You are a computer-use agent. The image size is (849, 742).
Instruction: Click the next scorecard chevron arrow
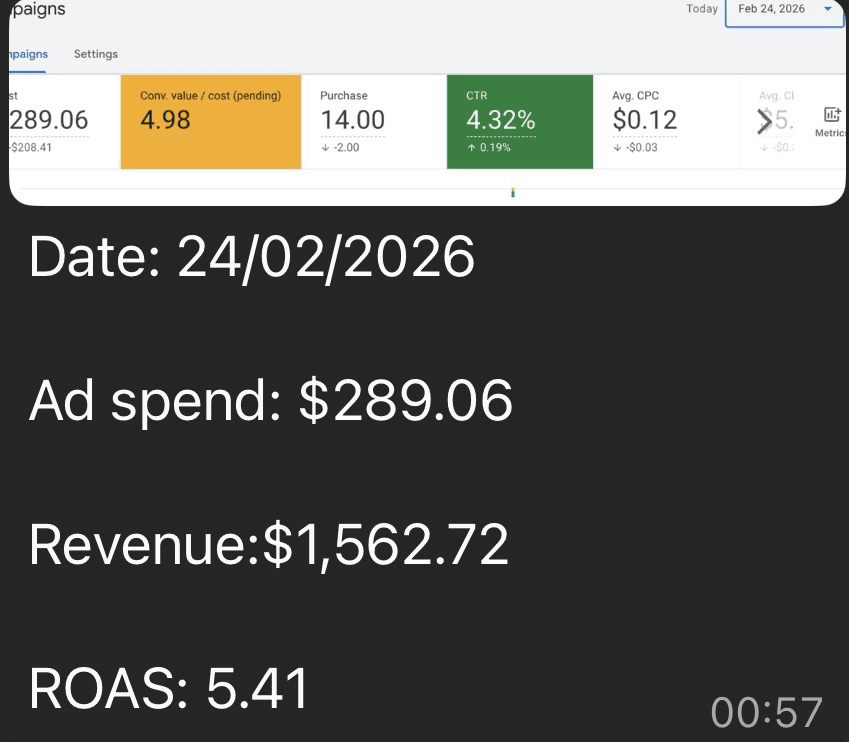(x=764, y=122)
